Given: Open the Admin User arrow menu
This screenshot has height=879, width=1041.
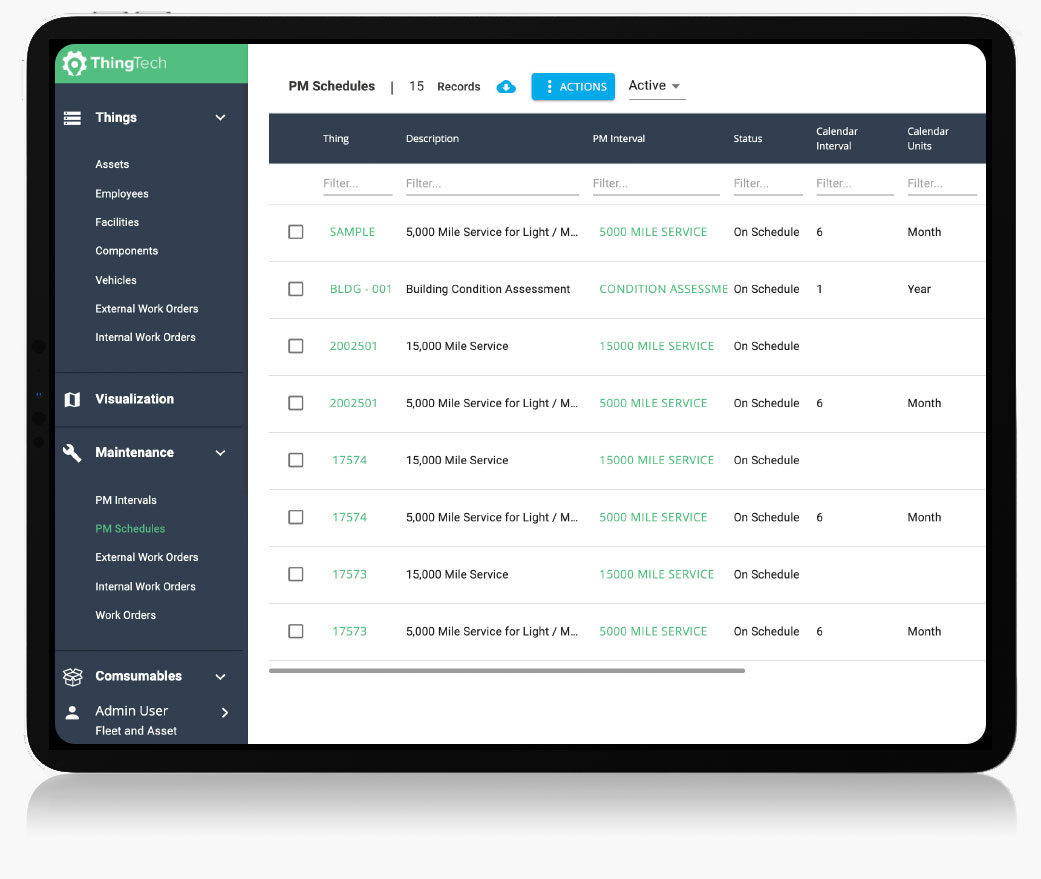Looking at the screenshot, I should pos(225,712).
